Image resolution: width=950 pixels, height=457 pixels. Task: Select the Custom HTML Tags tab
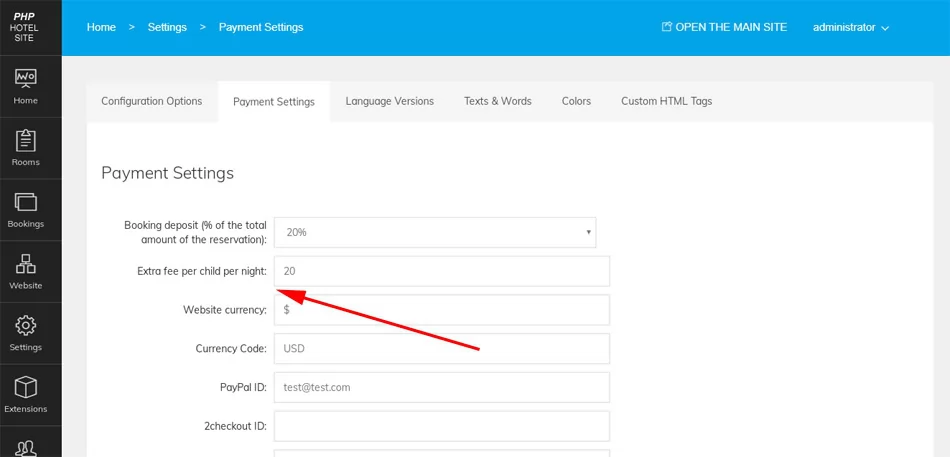666,101
